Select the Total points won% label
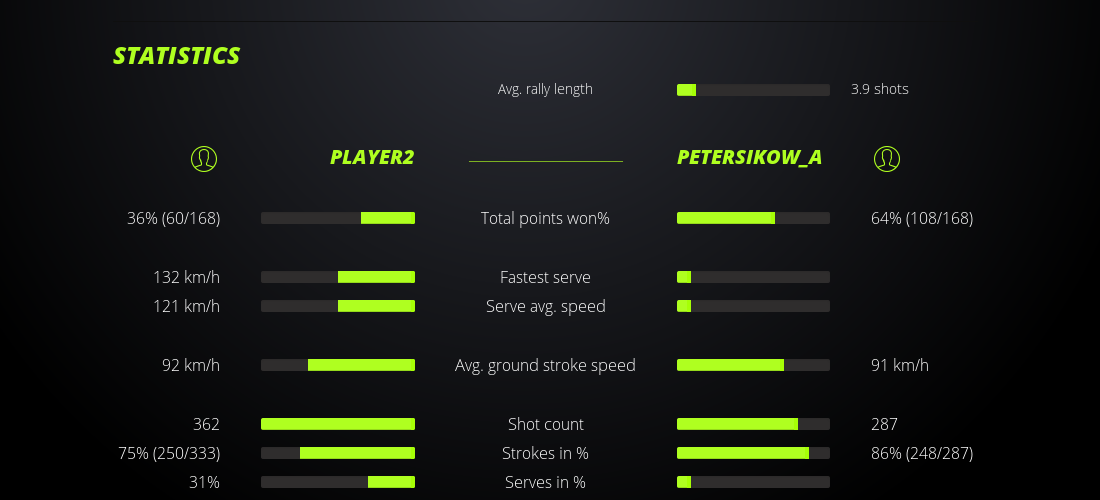Screen dimensions: 1100x500 pos(545,218)
